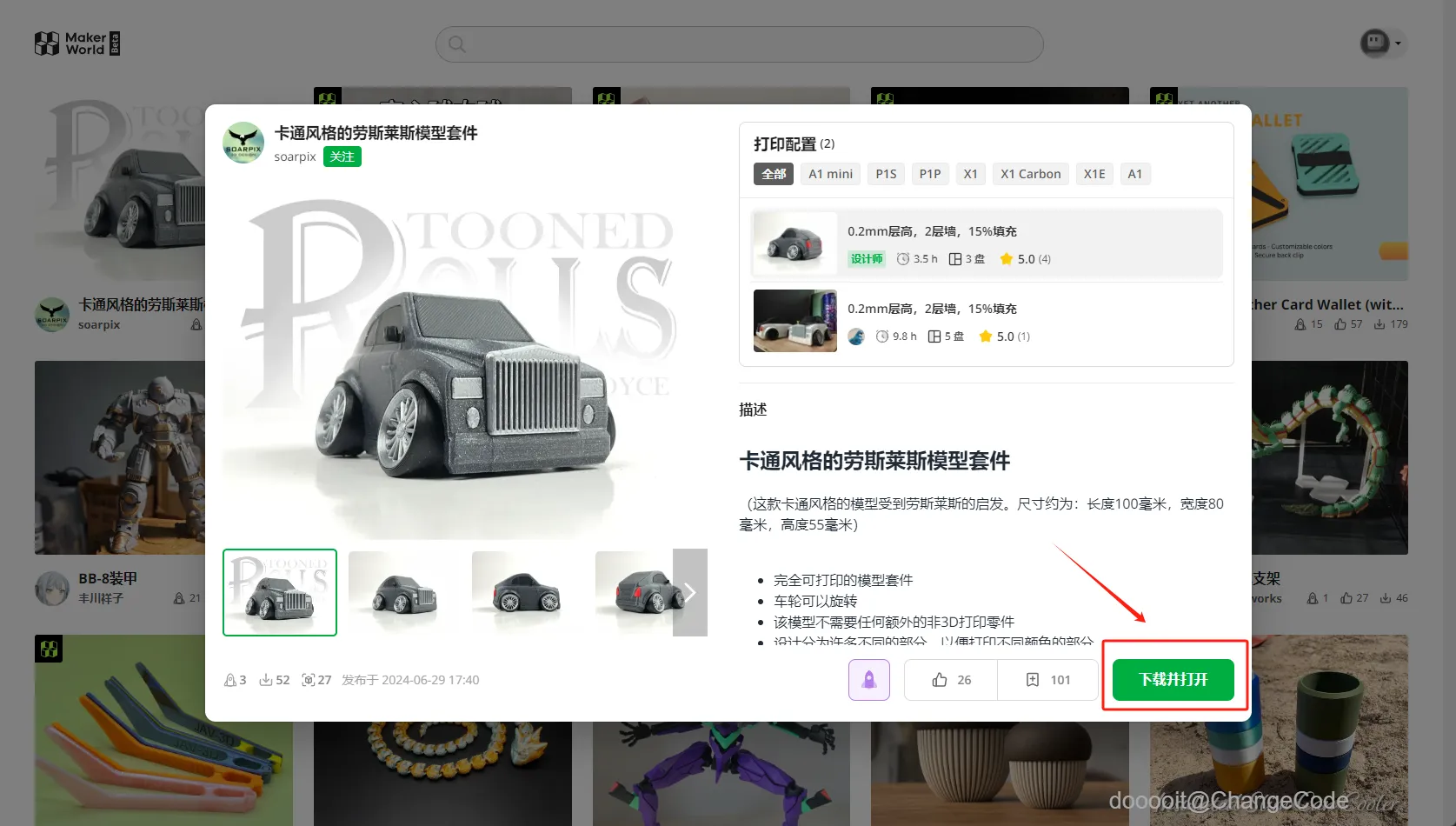Click the purple rocket boost icon
The height and width of the screenshot is (826, 1456).
pyautogui.click(x=868, y=679)
